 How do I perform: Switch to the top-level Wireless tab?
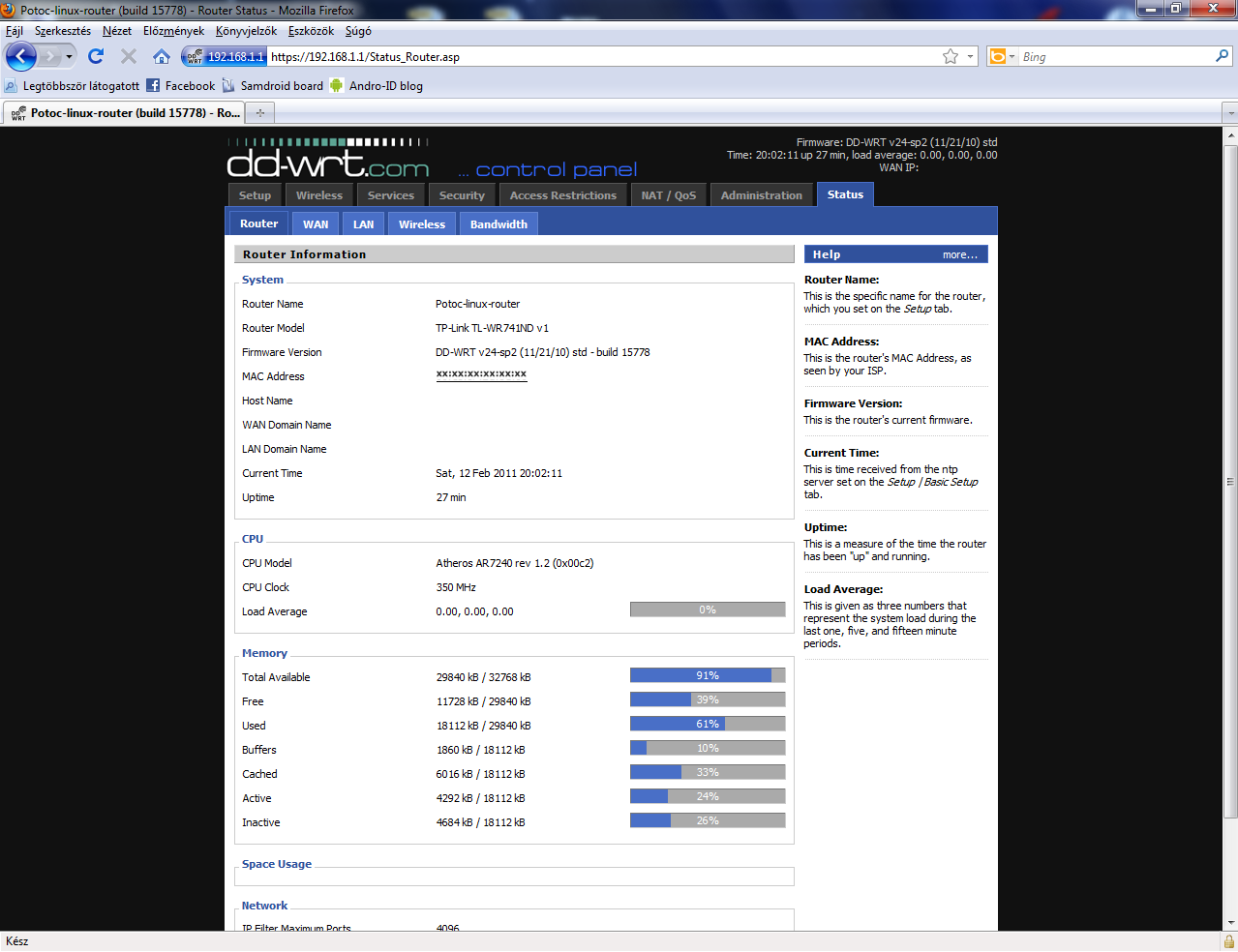319,195
